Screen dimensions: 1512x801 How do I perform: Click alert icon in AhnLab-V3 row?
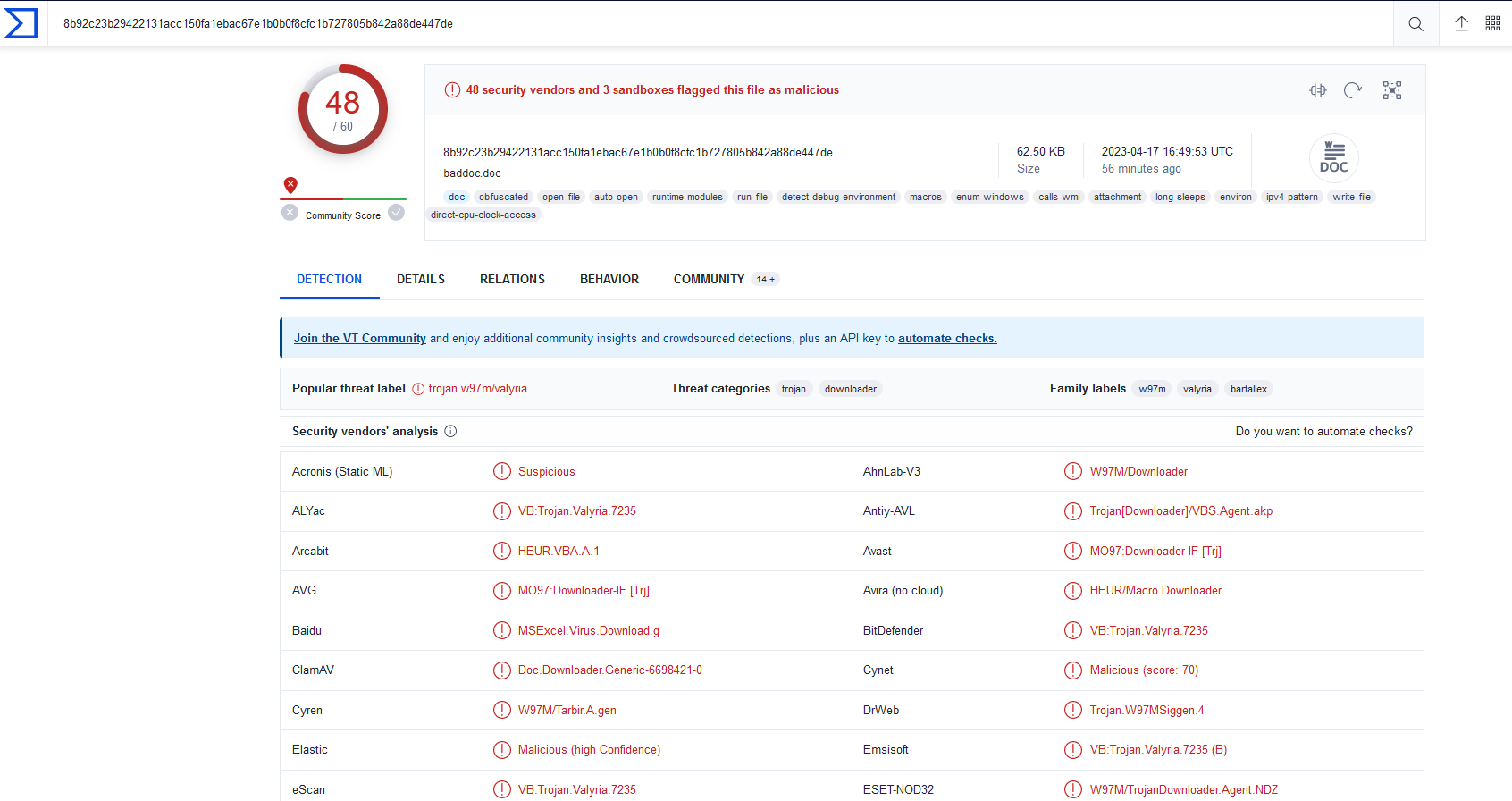click(x=1073, y=471)
